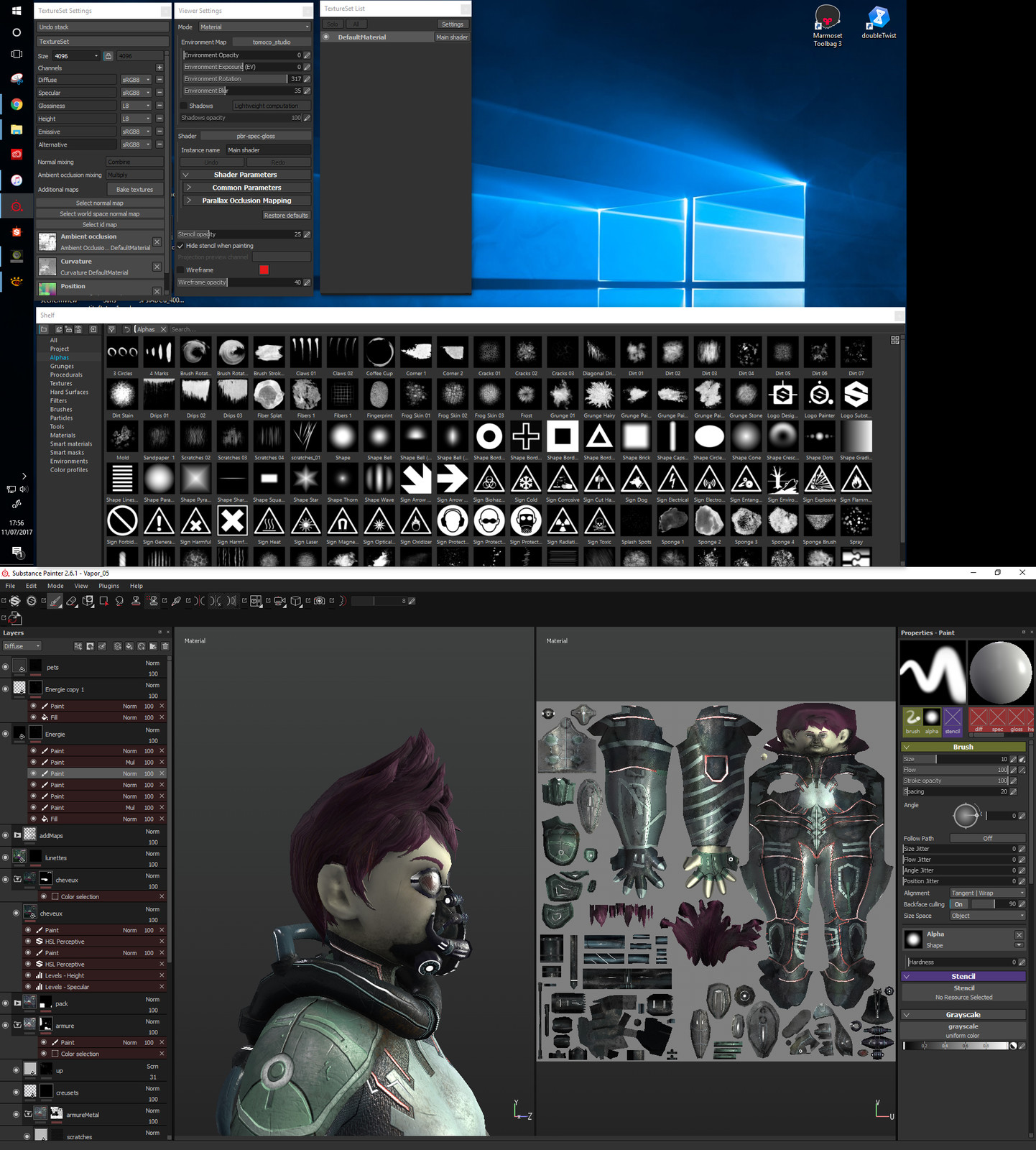Click the Substance logo hexagon toolbar icon
This screenshot has width=1036, height=1150.
point(15,601)
